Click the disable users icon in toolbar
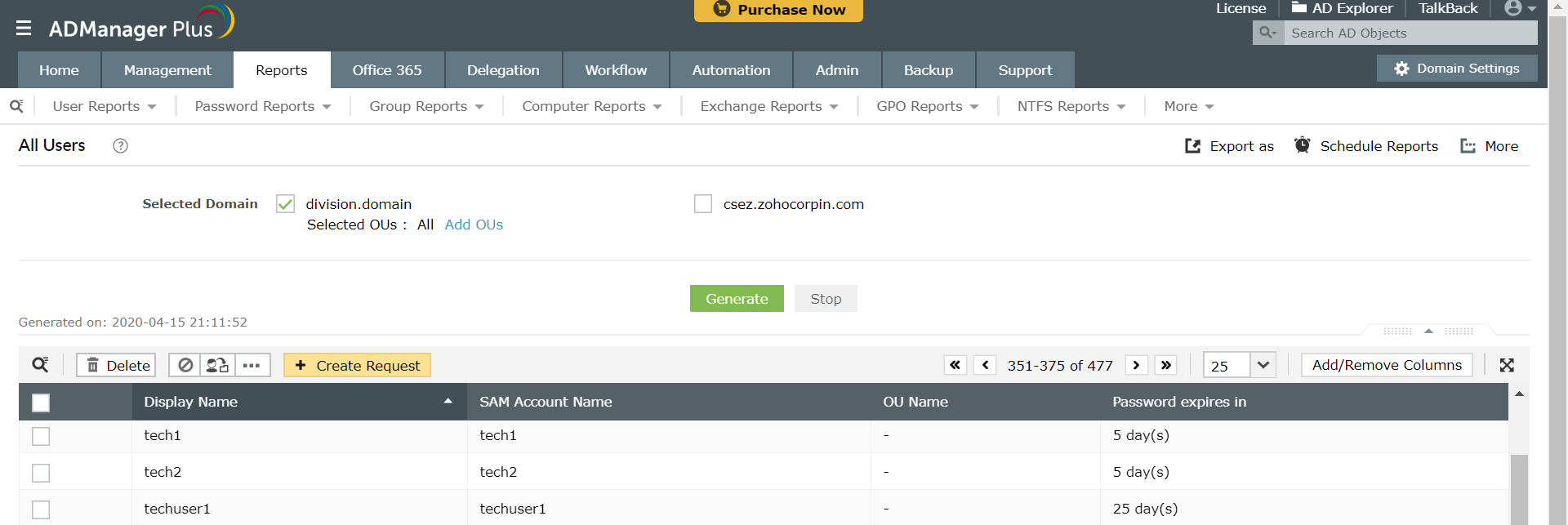The height and width of the screenshot is (525, 1568). [185, 365]
